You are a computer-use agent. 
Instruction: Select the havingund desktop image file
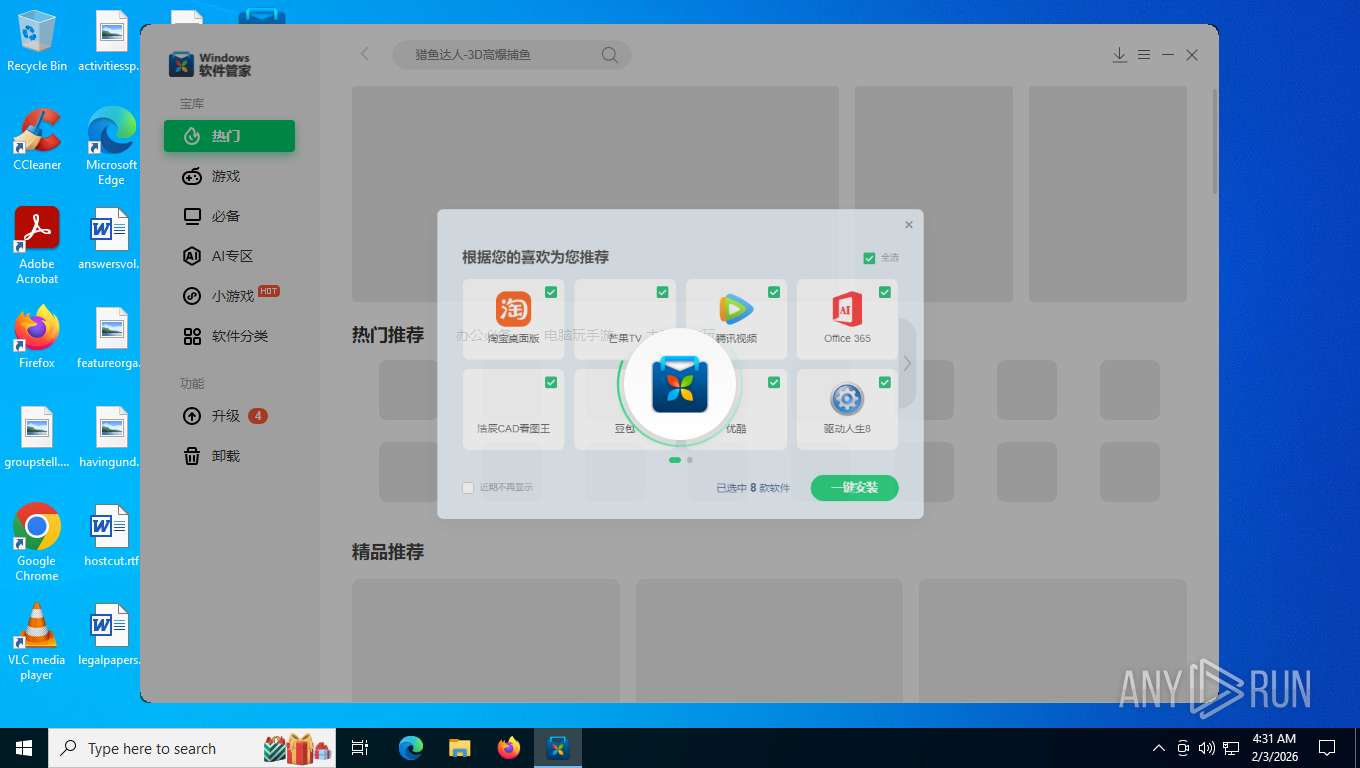111,437
